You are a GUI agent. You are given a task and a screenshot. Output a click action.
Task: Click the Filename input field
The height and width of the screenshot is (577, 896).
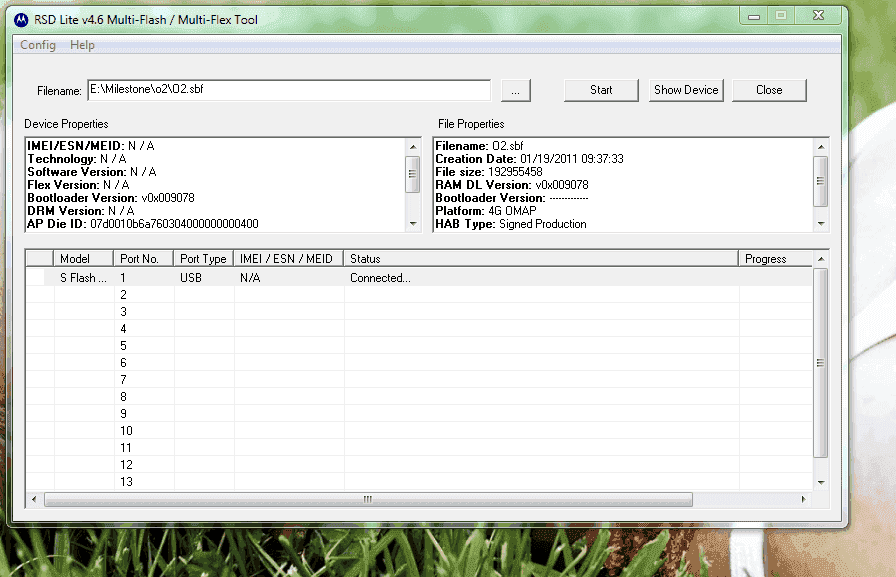(289, 90)
